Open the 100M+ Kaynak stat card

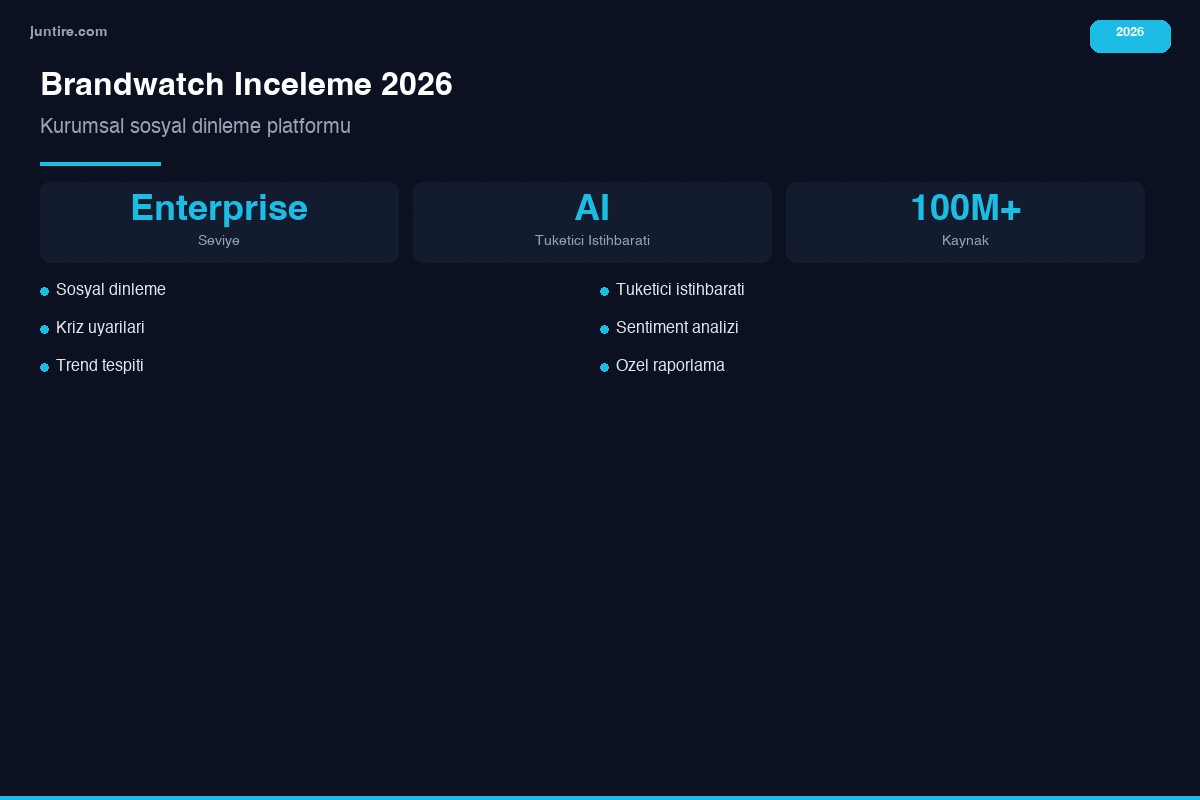pyautogui.click(x=965, y=222)
